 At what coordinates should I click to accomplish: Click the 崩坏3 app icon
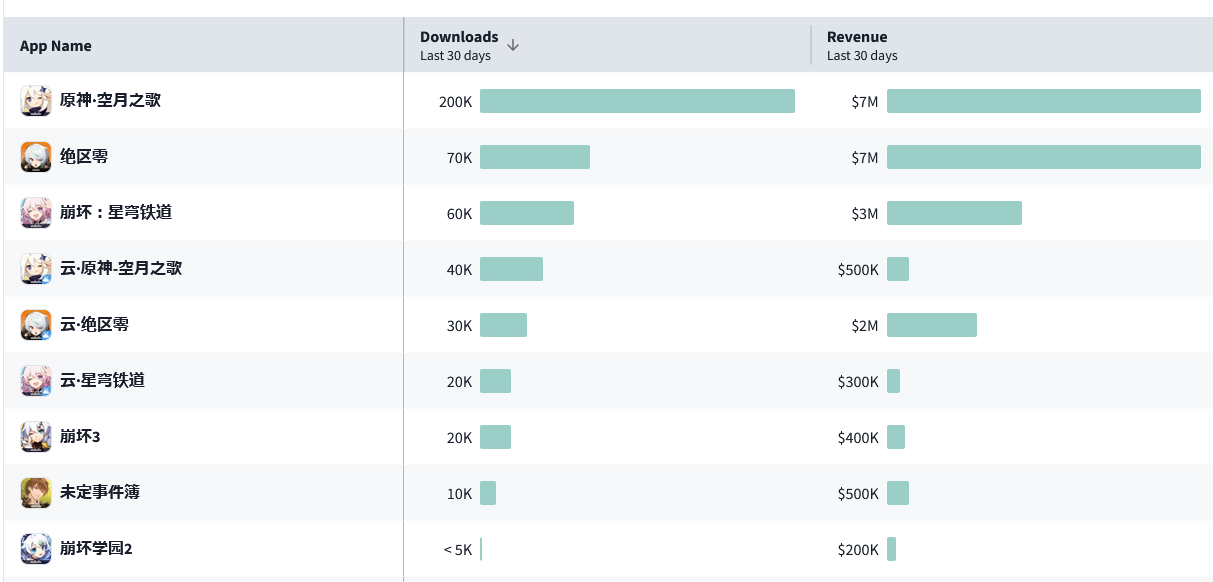pyautogui.click(x=36, y=437)
